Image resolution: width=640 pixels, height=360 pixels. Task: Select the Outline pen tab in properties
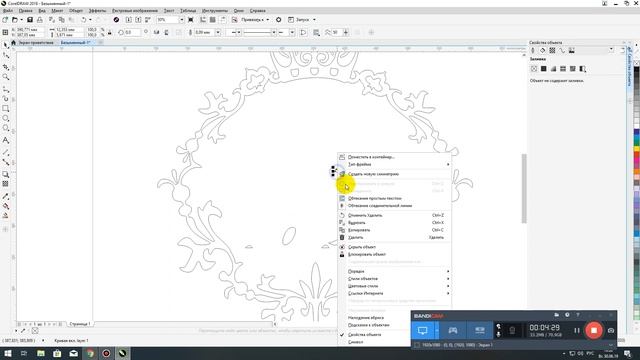pos(533,50)
